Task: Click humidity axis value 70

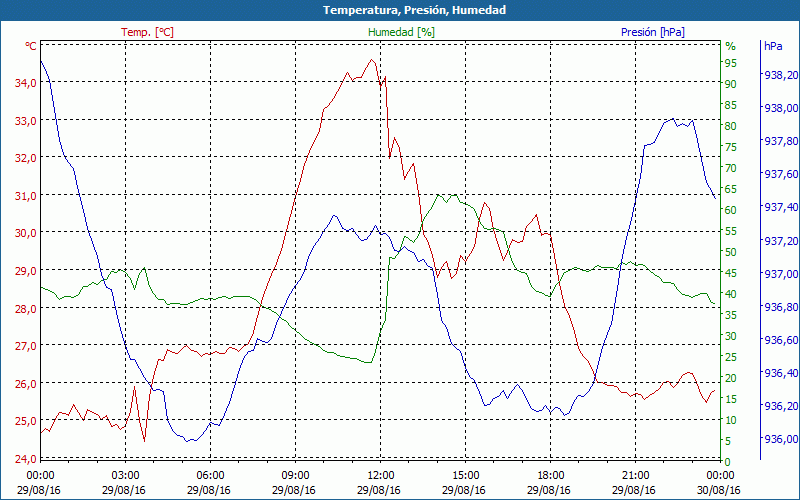Action: tap(731, 168)
